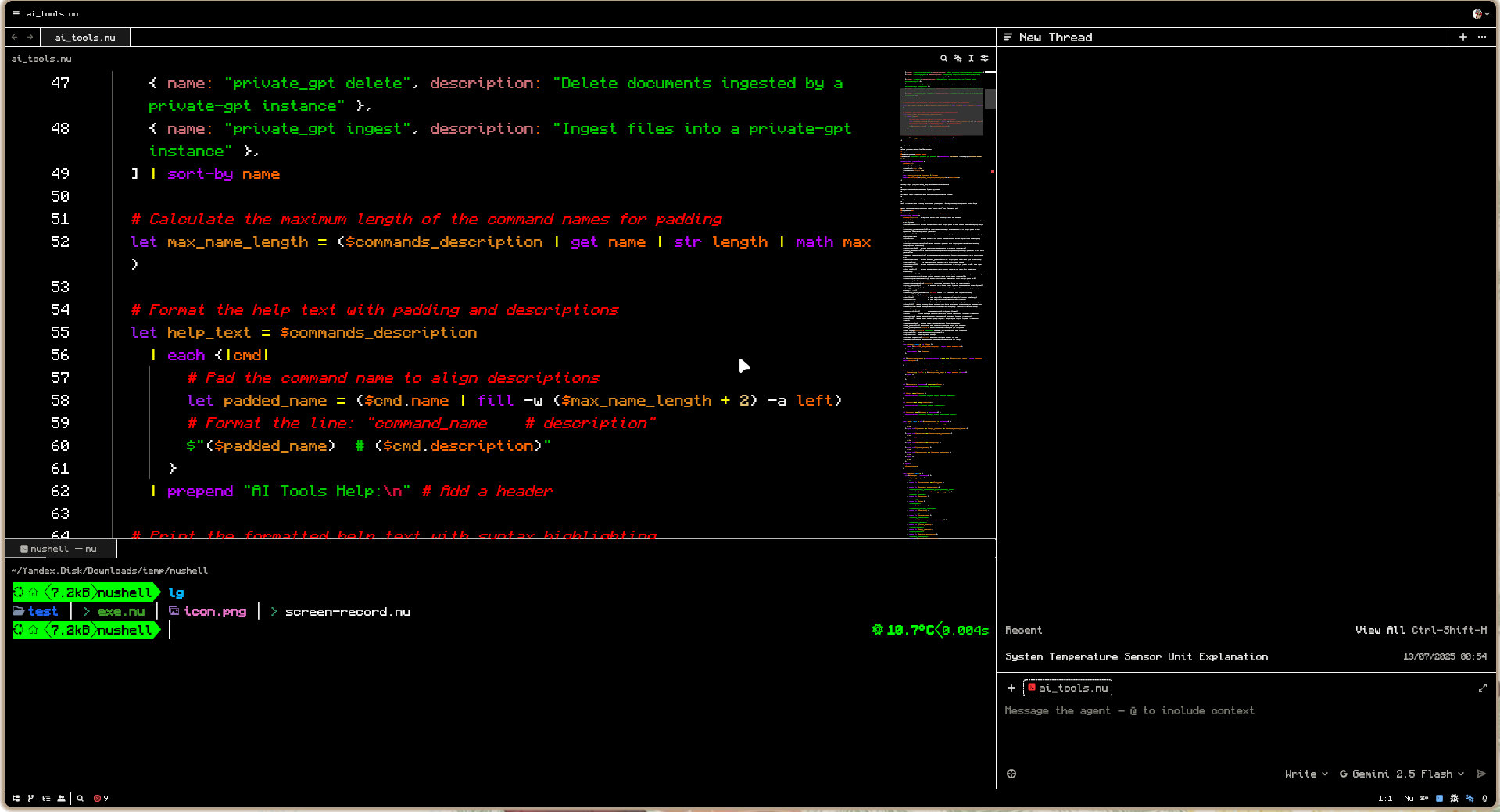Screen dimensions: 1500x812
Task: Open the agent panel options ellipsis menu
Action: [x=1482, y=37]
